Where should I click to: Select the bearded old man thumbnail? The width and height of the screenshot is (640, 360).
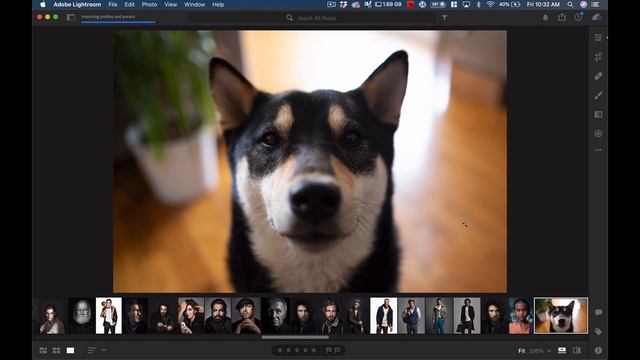pos(81,316)
